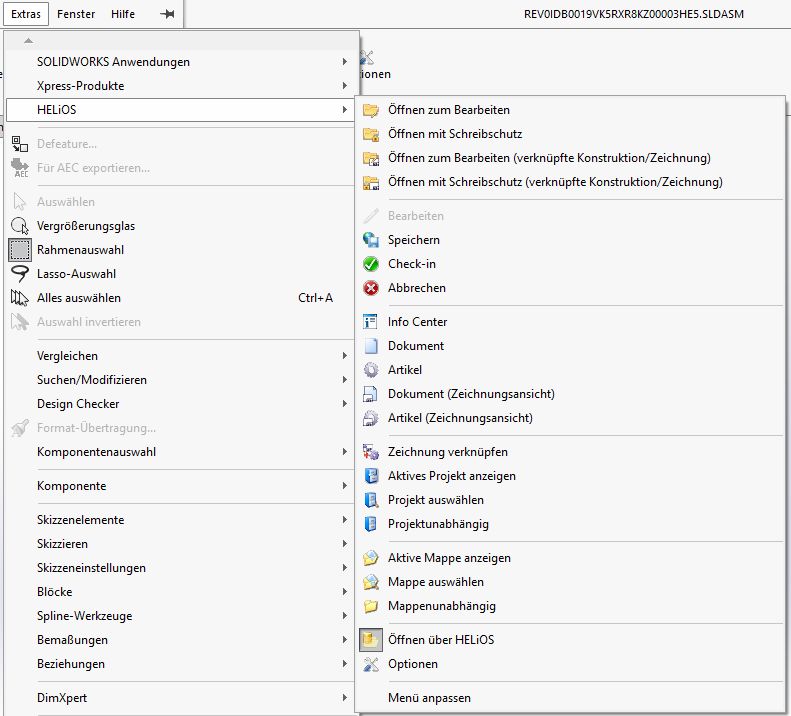This screenshot has width=791, height=716.
Task: Click the green Check-in checkmark icon
Action: pyautogui.click(x=371, y=264)
